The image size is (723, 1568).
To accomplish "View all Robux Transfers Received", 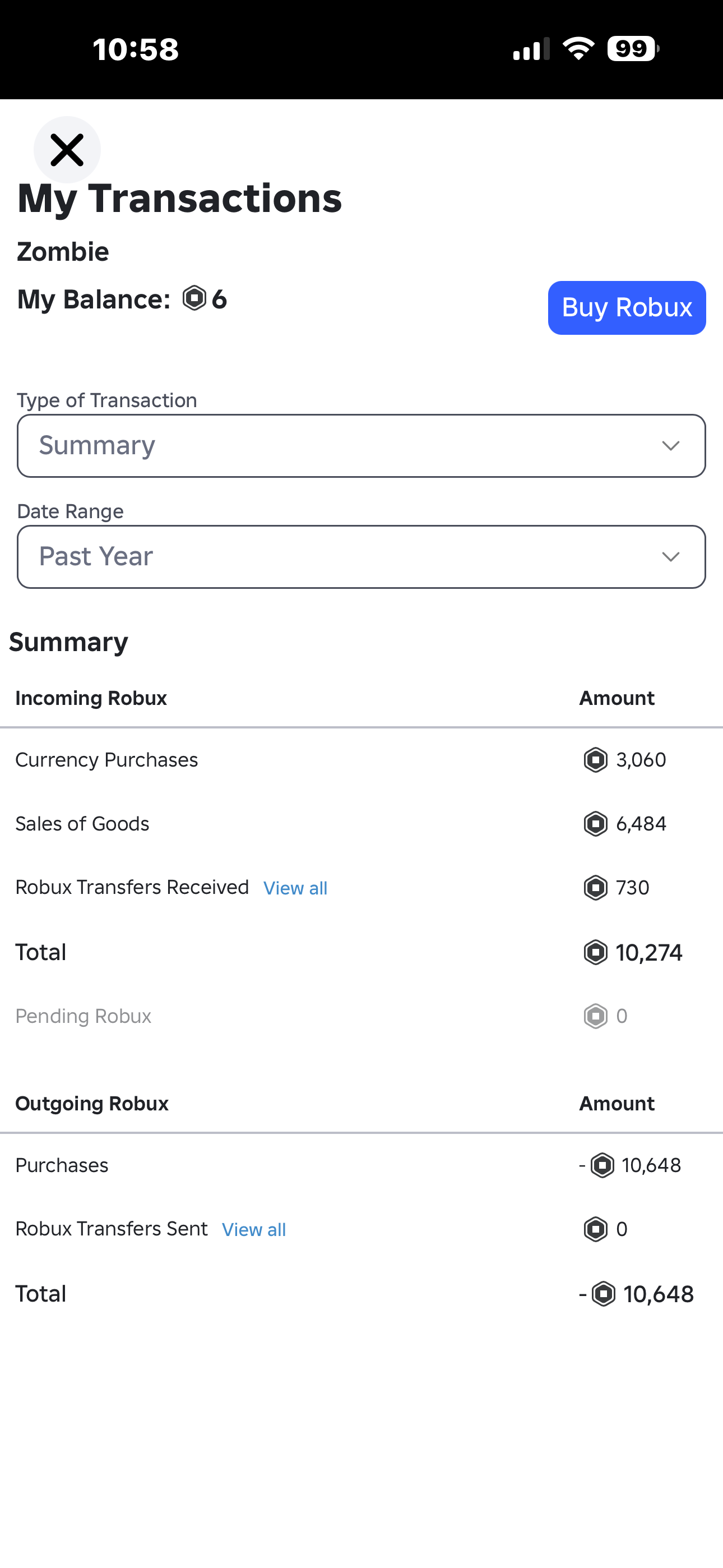I will (x=295, y=888).
